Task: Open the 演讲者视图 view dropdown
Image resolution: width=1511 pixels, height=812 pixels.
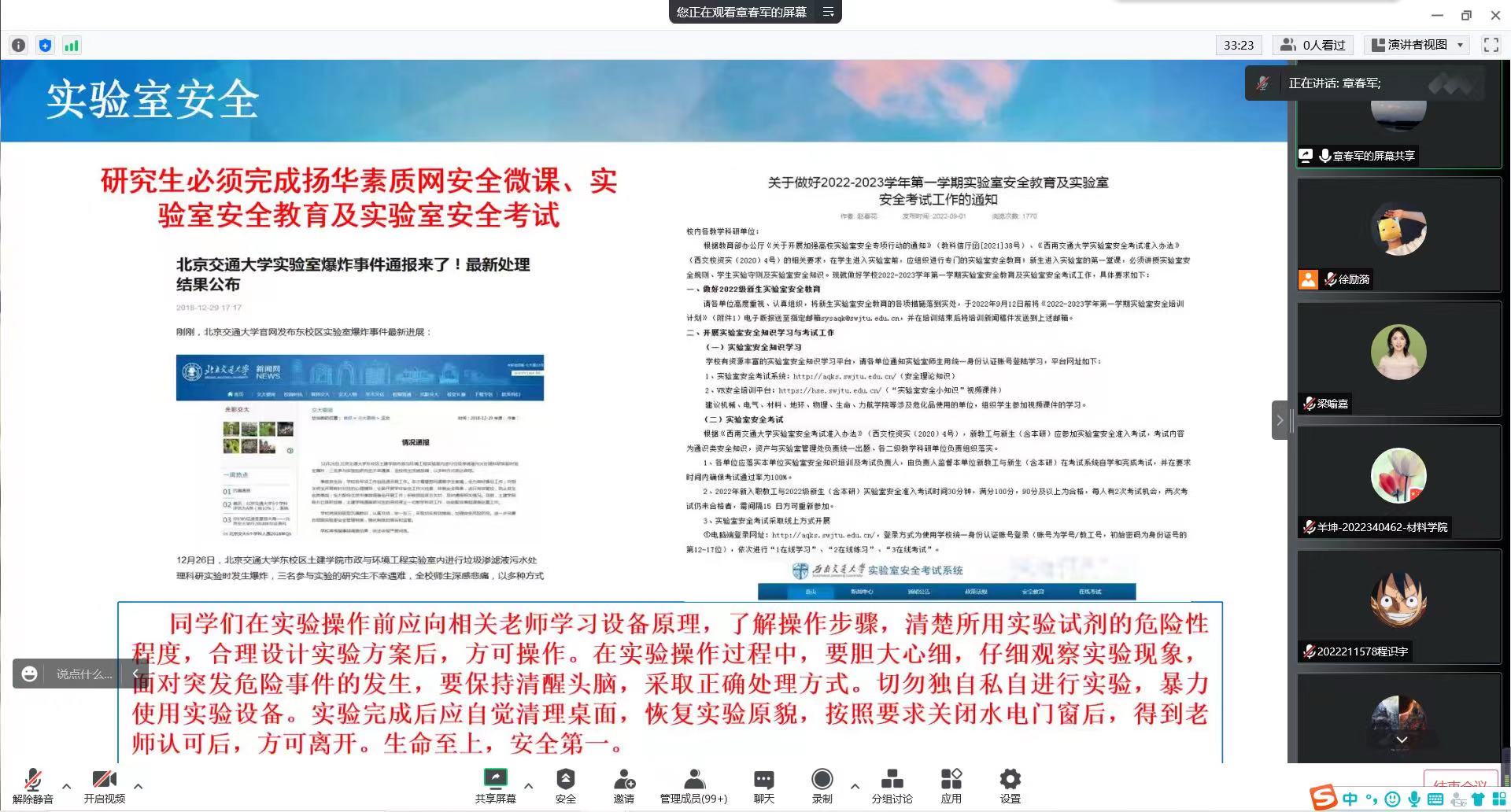Action: point(1417,45)
